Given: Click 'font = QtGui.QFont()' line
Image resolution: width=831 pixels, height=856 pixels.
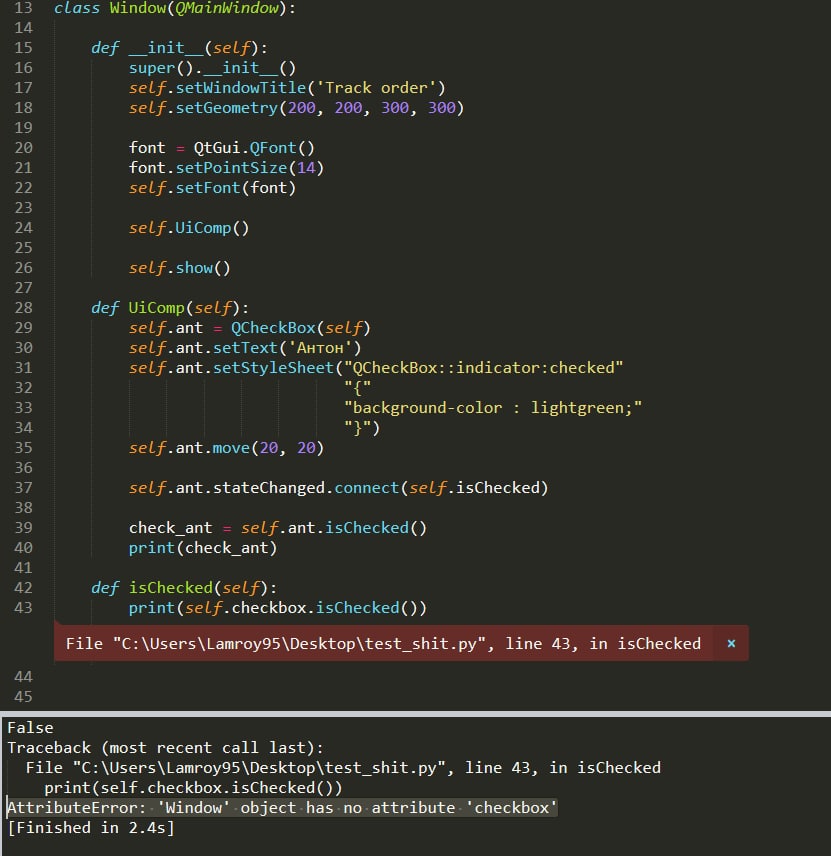Looking at the screenshot, I should (222, 148).
